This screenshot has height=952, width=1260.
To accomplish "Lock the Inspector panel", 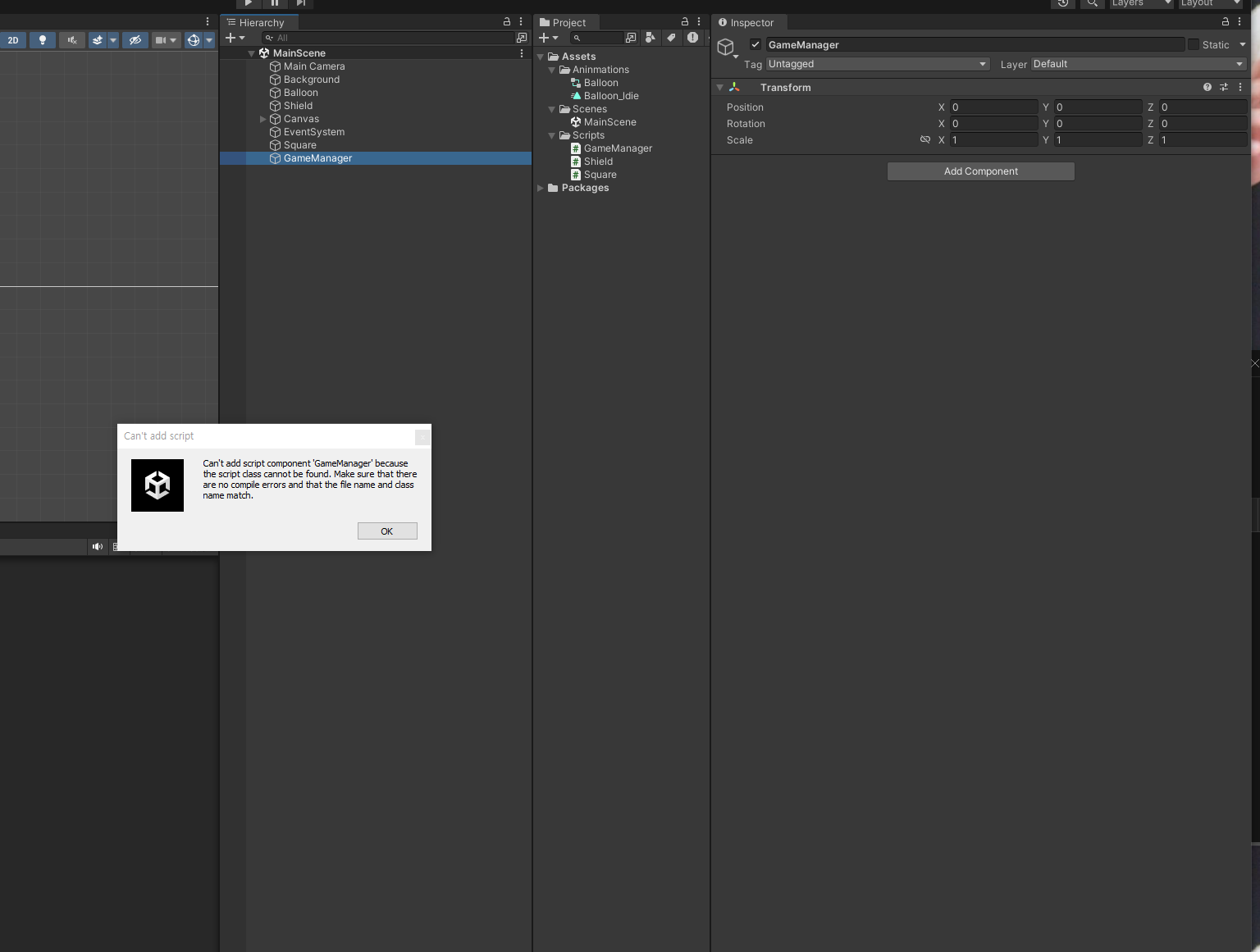I will point(1226,22).
